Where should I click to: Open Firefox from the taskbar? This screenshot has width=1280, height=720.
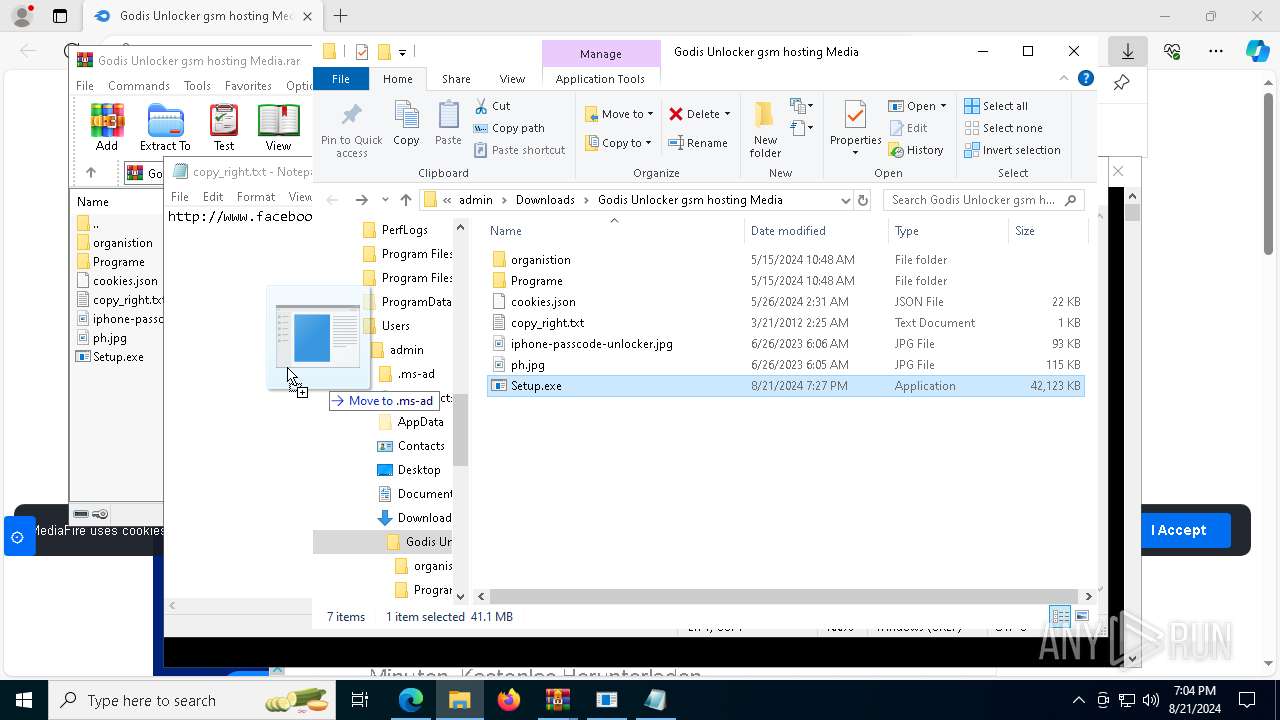[x=509, y=700]
